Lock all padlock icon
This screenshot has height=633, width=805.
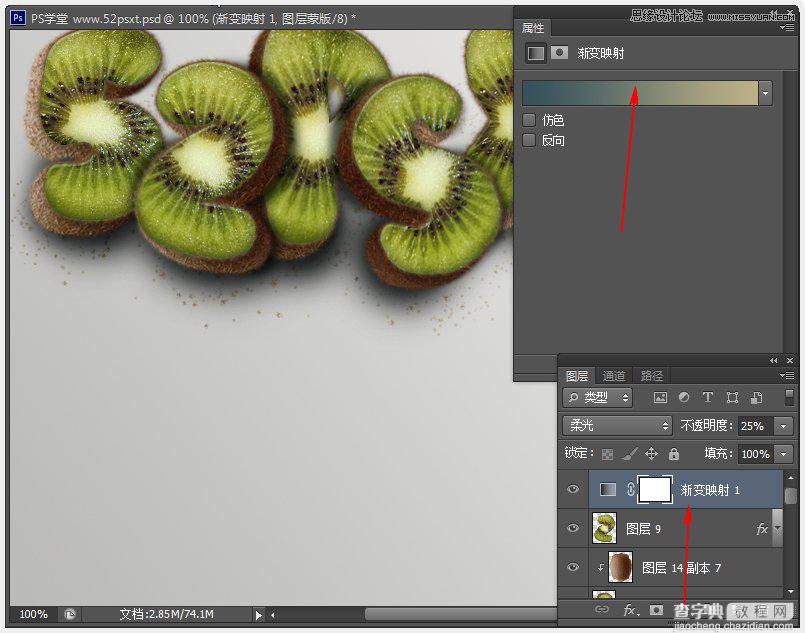674,453
